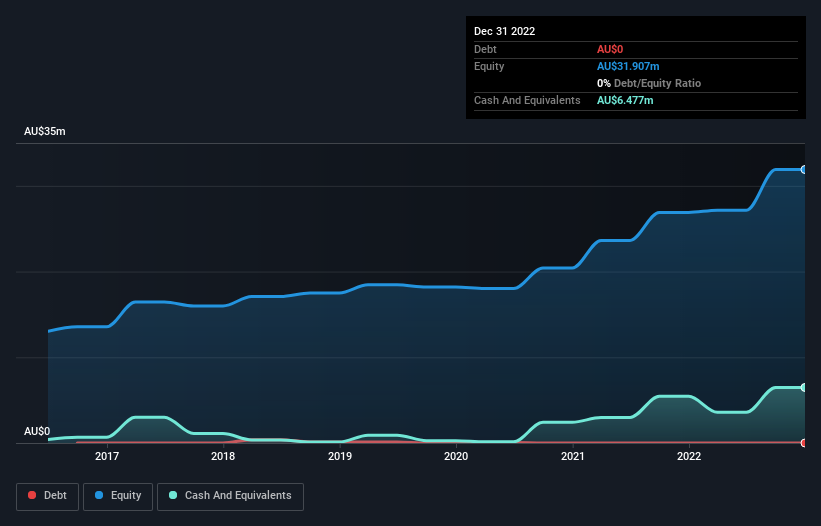Click the 0% Debt/Equity Ratio text

tap(649, 83)
